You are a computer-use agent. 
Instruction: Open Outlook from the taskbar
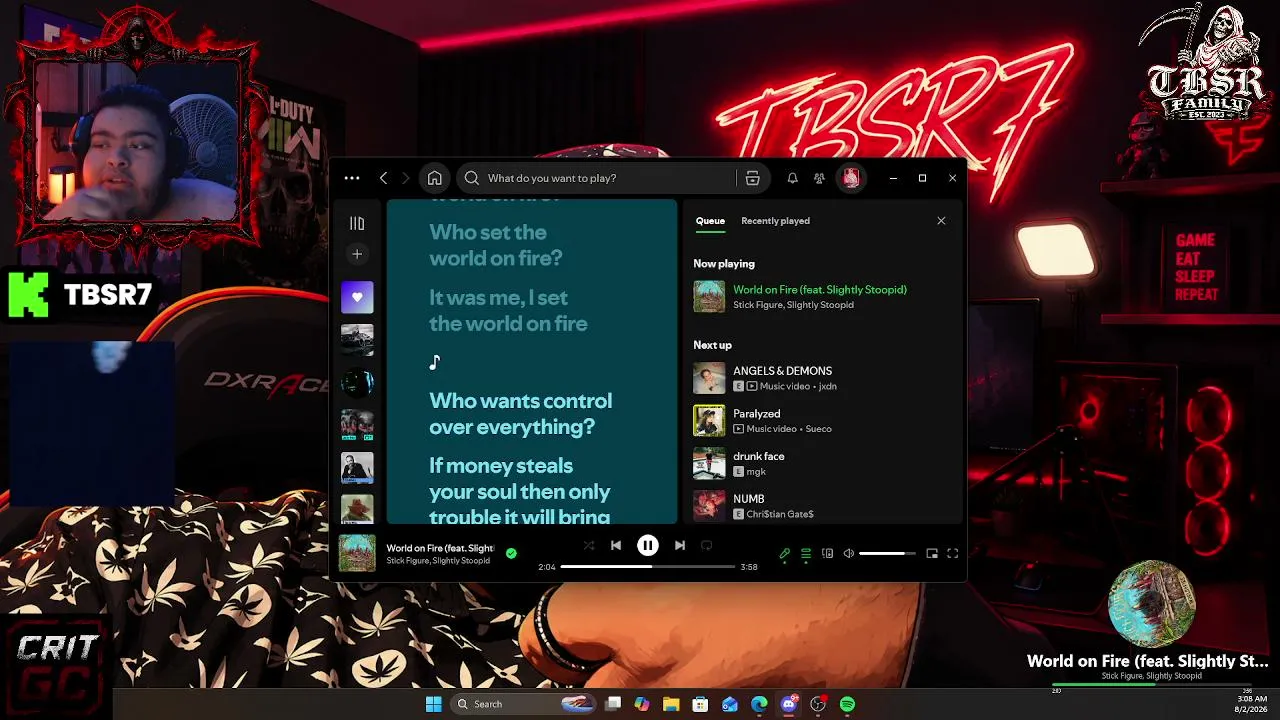tap(730, 704)
